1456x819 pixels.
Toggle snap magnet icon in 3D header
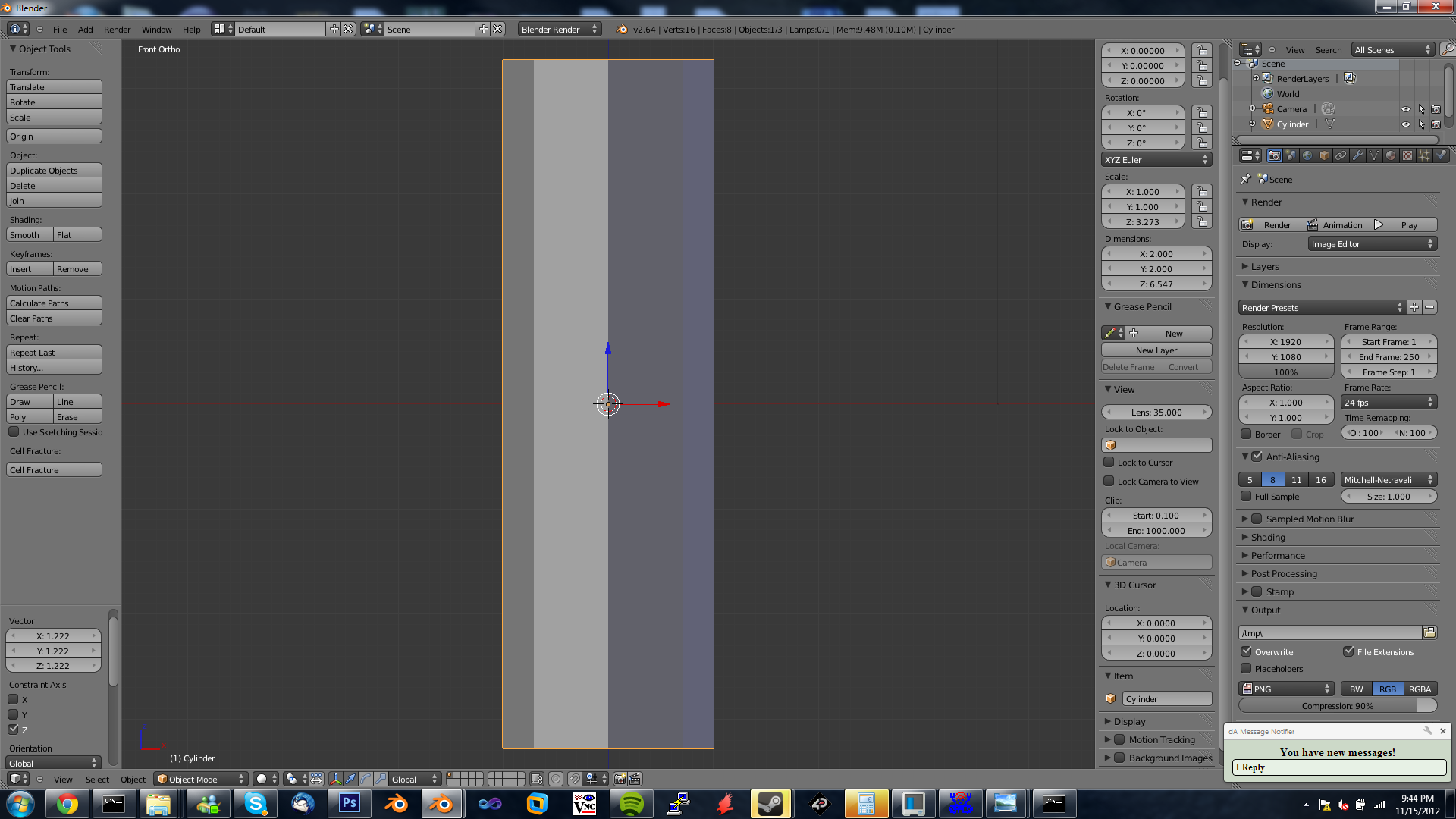tap(575, 779)
